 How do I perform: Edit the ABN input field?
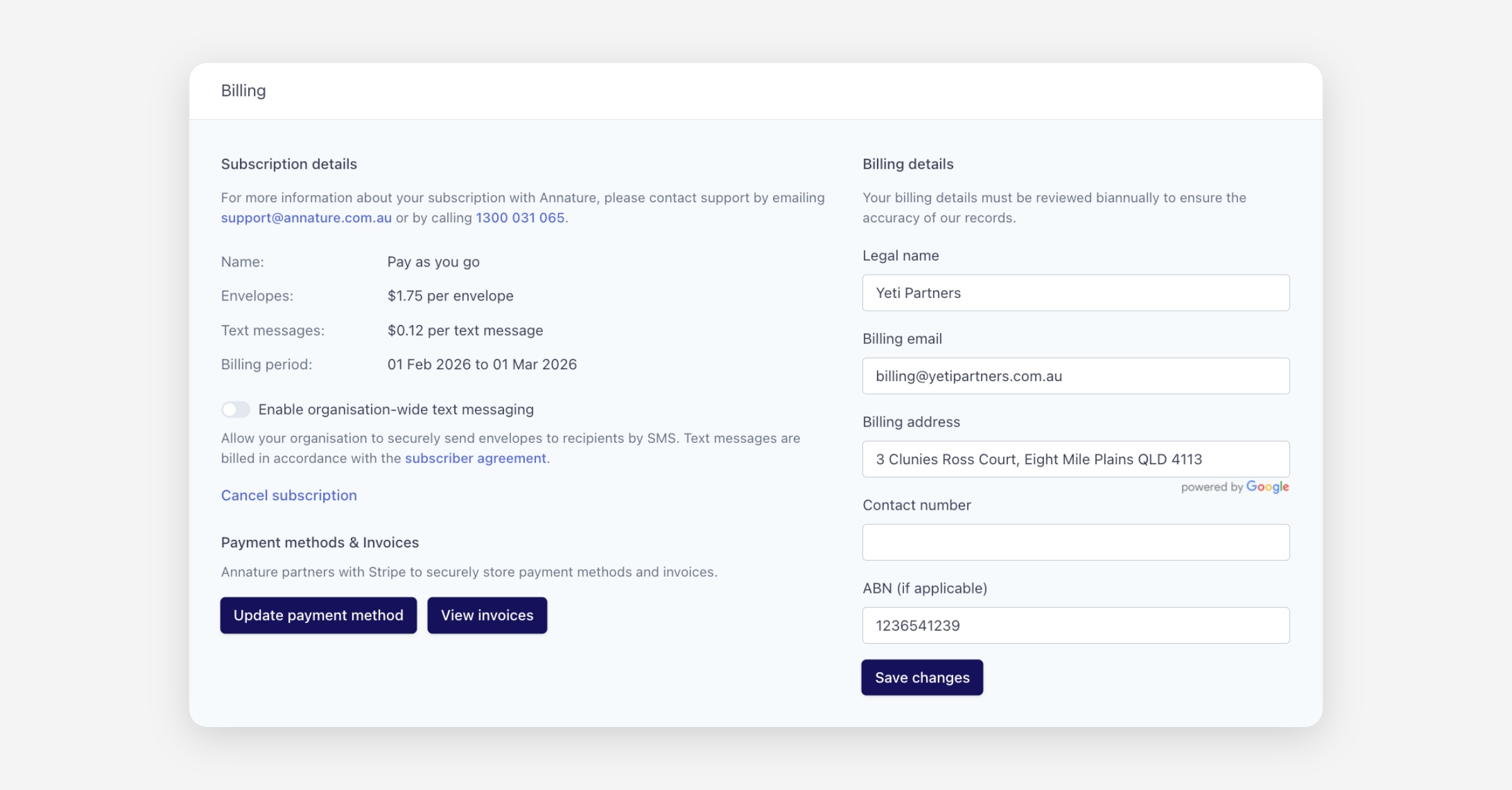[x=1075, y=626]
